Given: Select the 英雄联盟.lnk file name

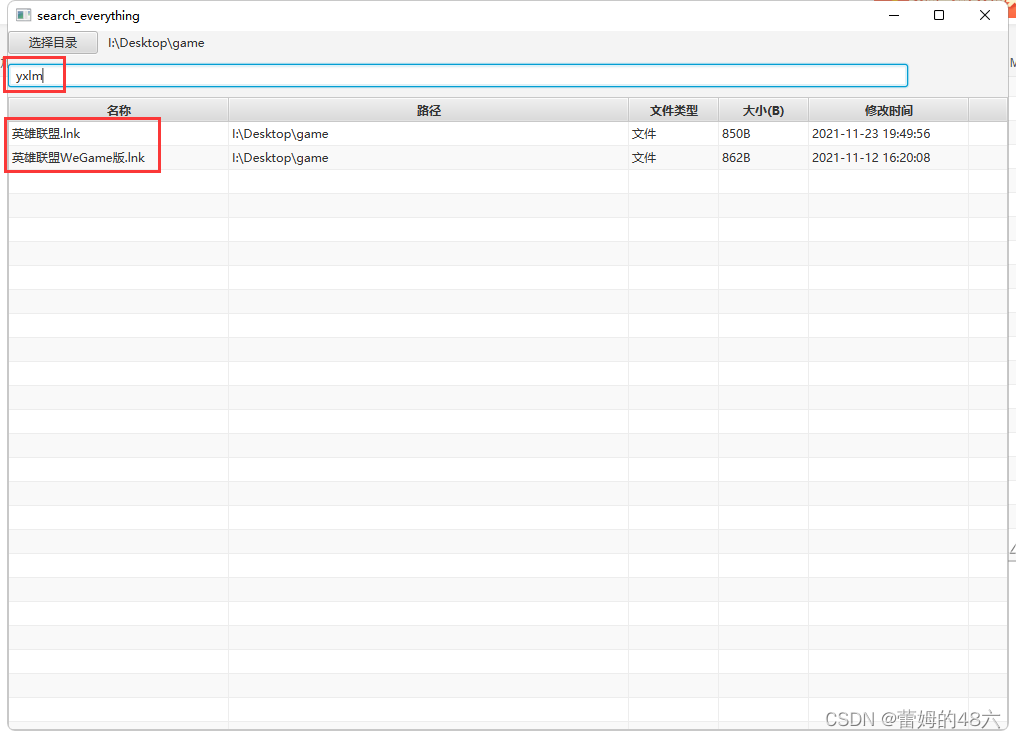Looking at the screenshot, I should tap(46, 134).
